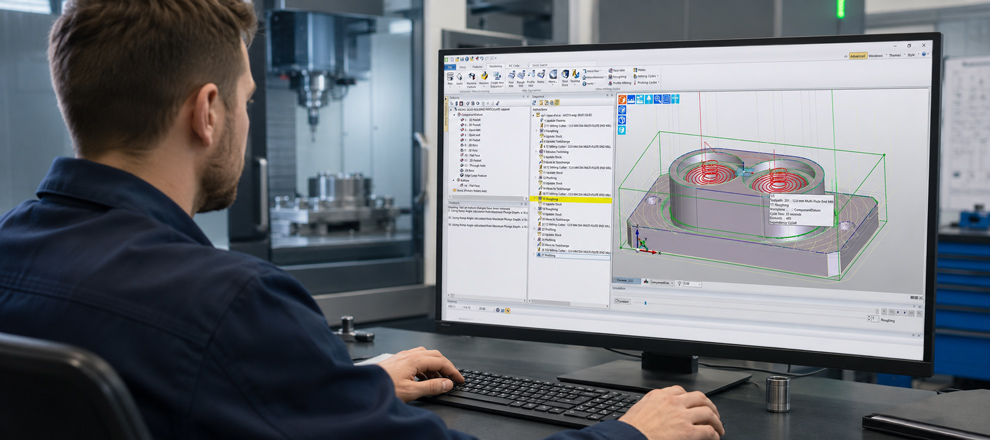
Task: Click the Simulation speed slider
Action: click(x=645, y=303)
